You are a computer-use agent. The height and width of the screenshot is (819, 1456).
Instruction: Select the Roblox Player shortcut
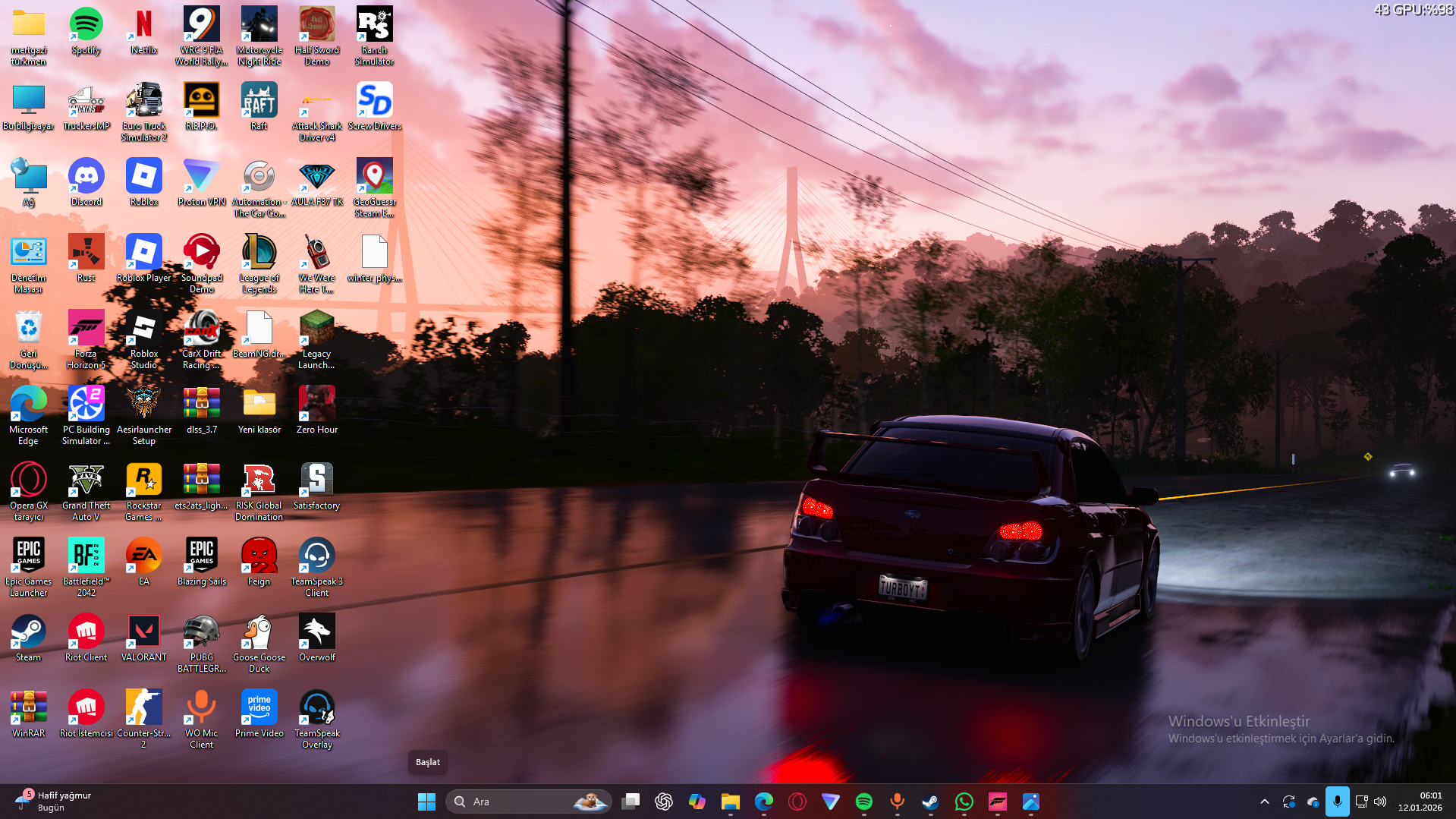click(144, 260)
